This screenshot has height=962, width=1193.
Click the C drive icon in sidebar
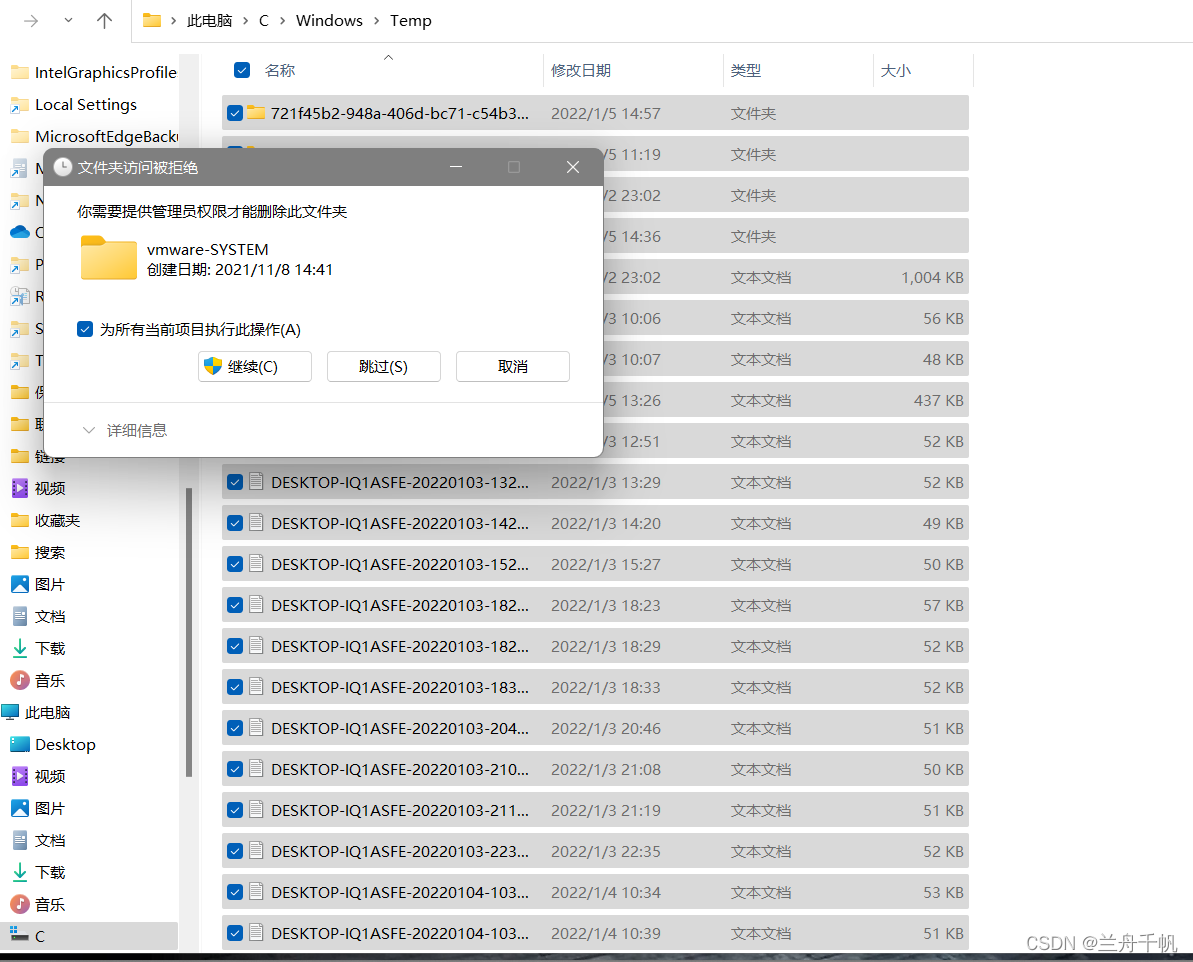point(19,935)
